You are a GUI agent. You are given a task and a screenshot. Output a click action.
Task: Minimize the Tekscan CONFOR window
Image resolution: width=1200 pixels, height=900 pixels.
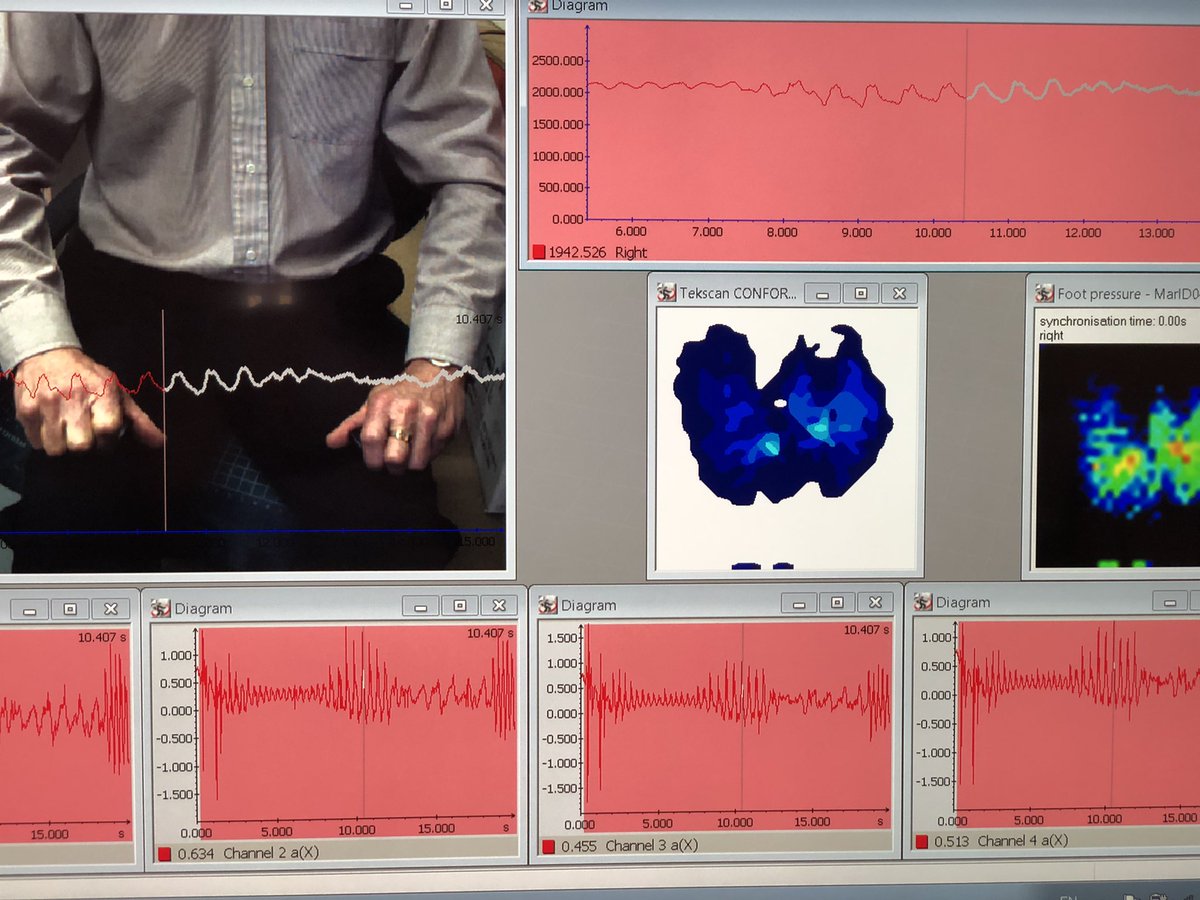click(x=823, y=293)
